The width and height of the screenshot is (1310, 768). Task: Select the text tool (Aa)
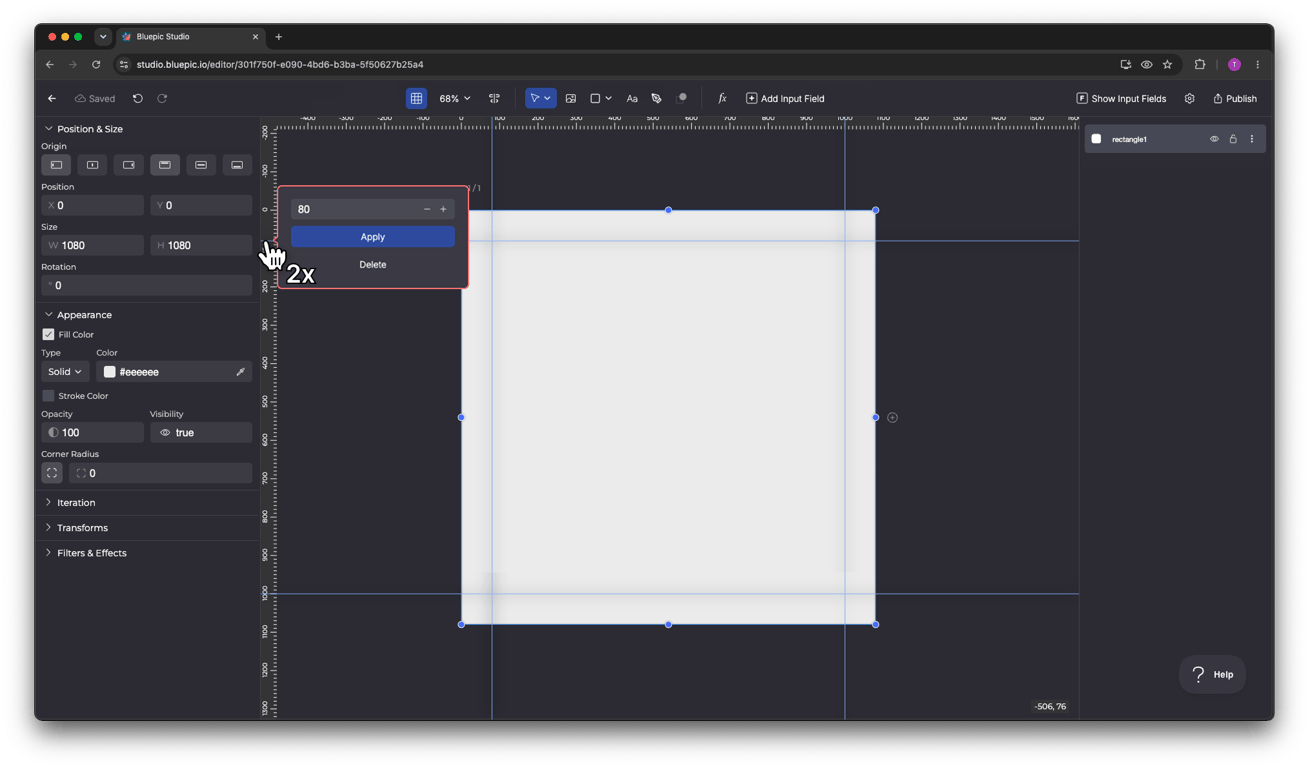click(632, 98)
